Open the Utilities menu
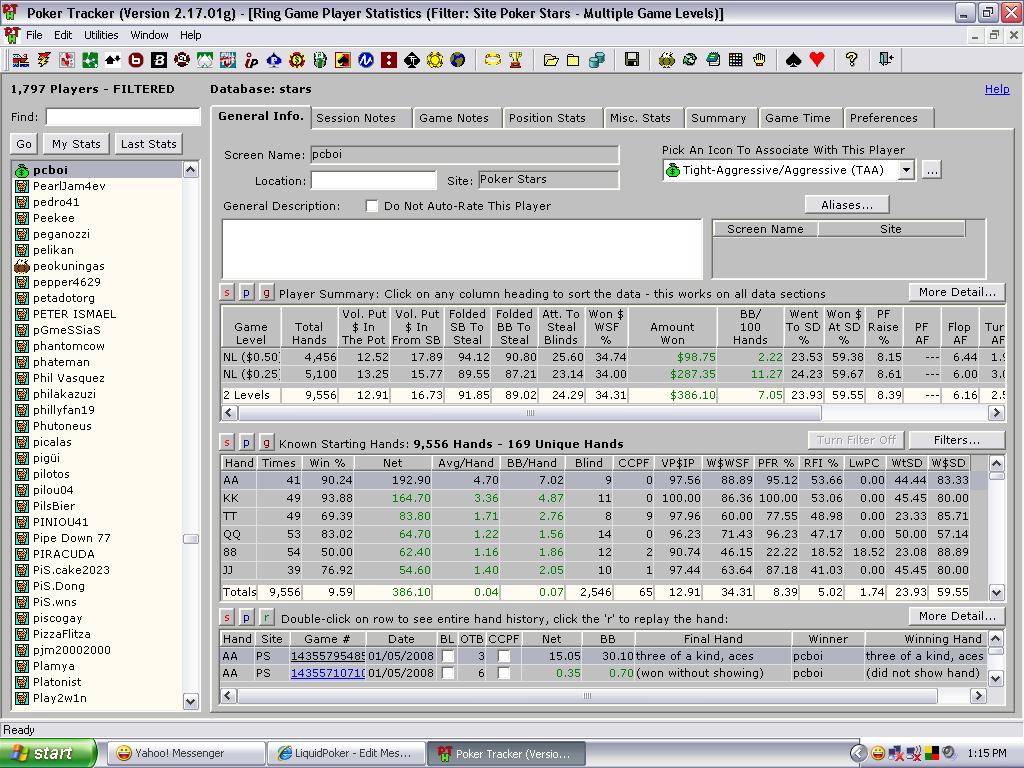This screenshot has height=768, width=1024. [x=101, y=35]
